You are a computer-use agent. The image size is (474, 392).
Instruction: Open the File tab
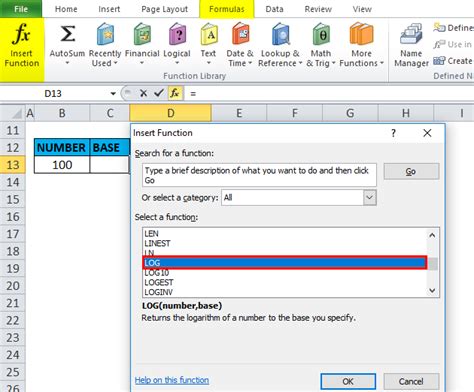click(21, 9)
